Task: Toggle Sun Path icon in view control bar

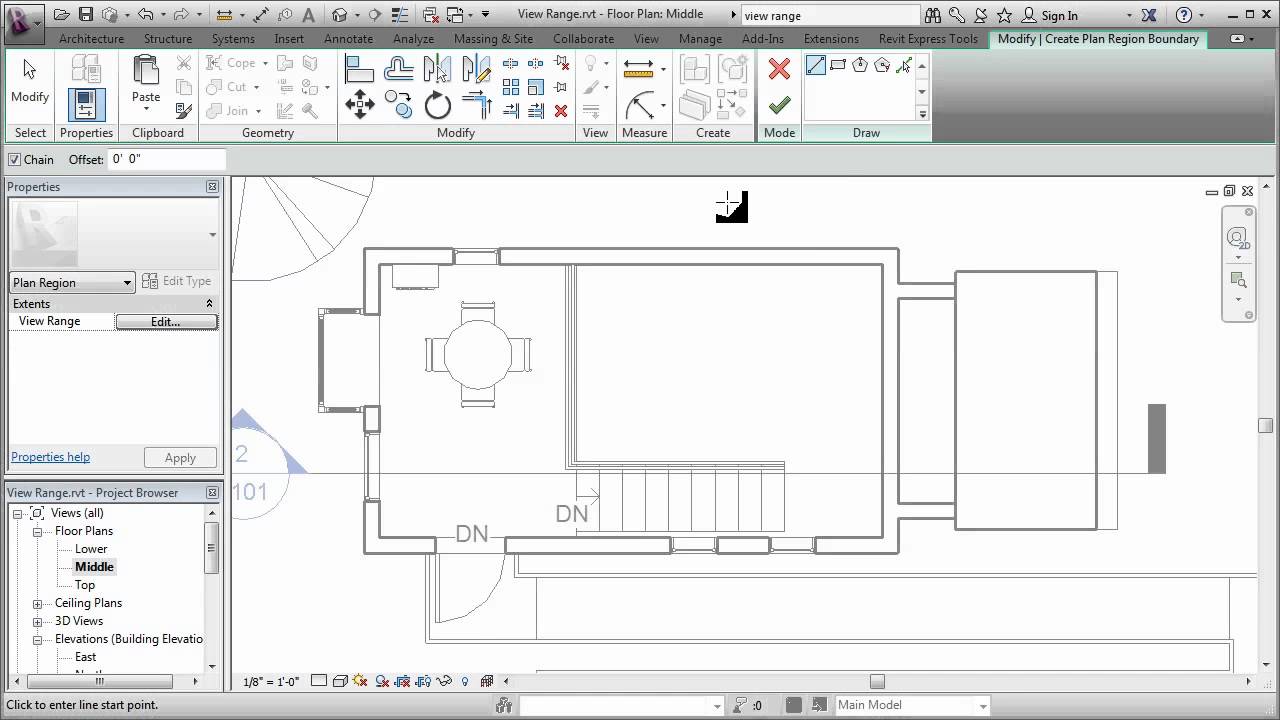Action: coord(360,681)
